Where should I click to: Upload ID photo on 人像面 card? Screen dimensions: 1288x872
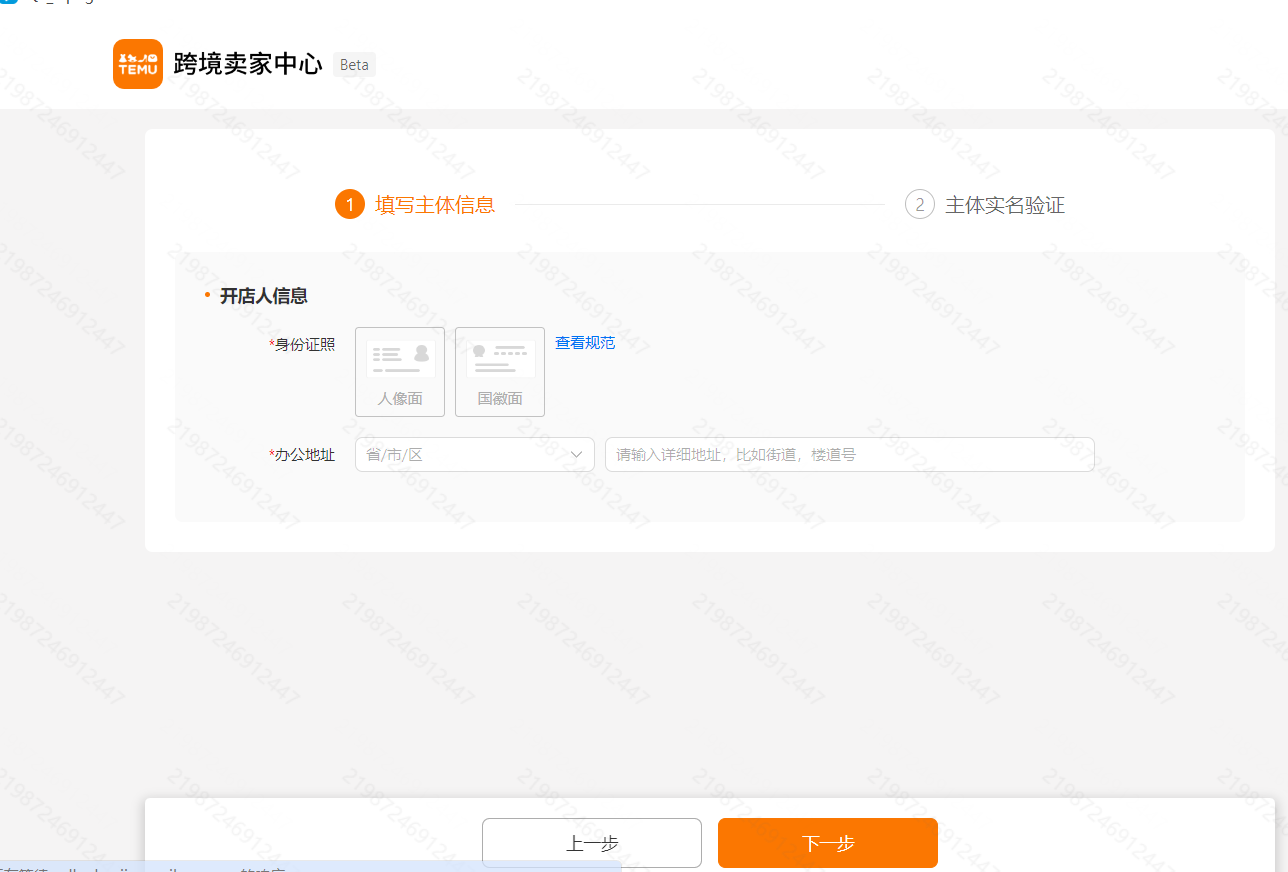(400, 372)
